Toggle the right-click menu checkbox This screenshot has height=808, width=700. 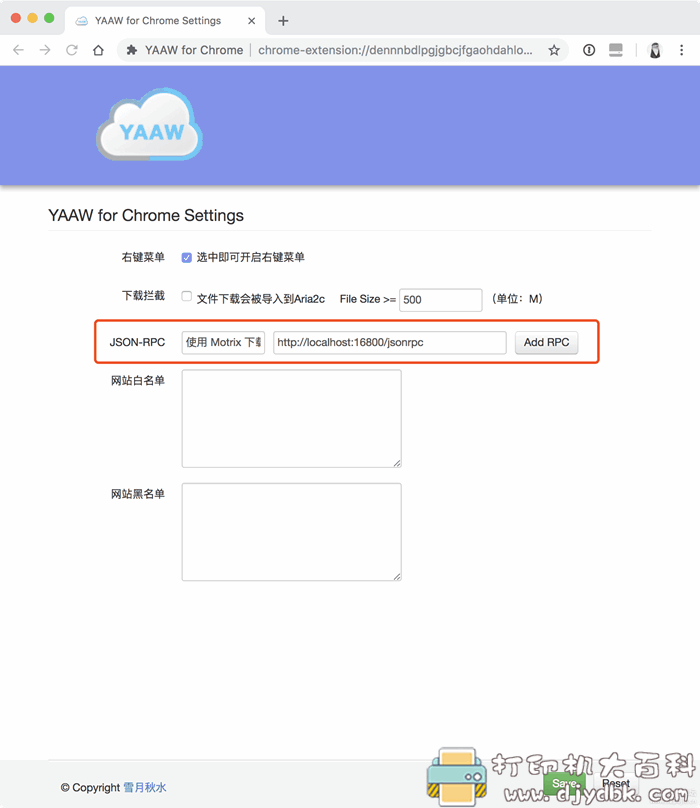click(187, 258)
